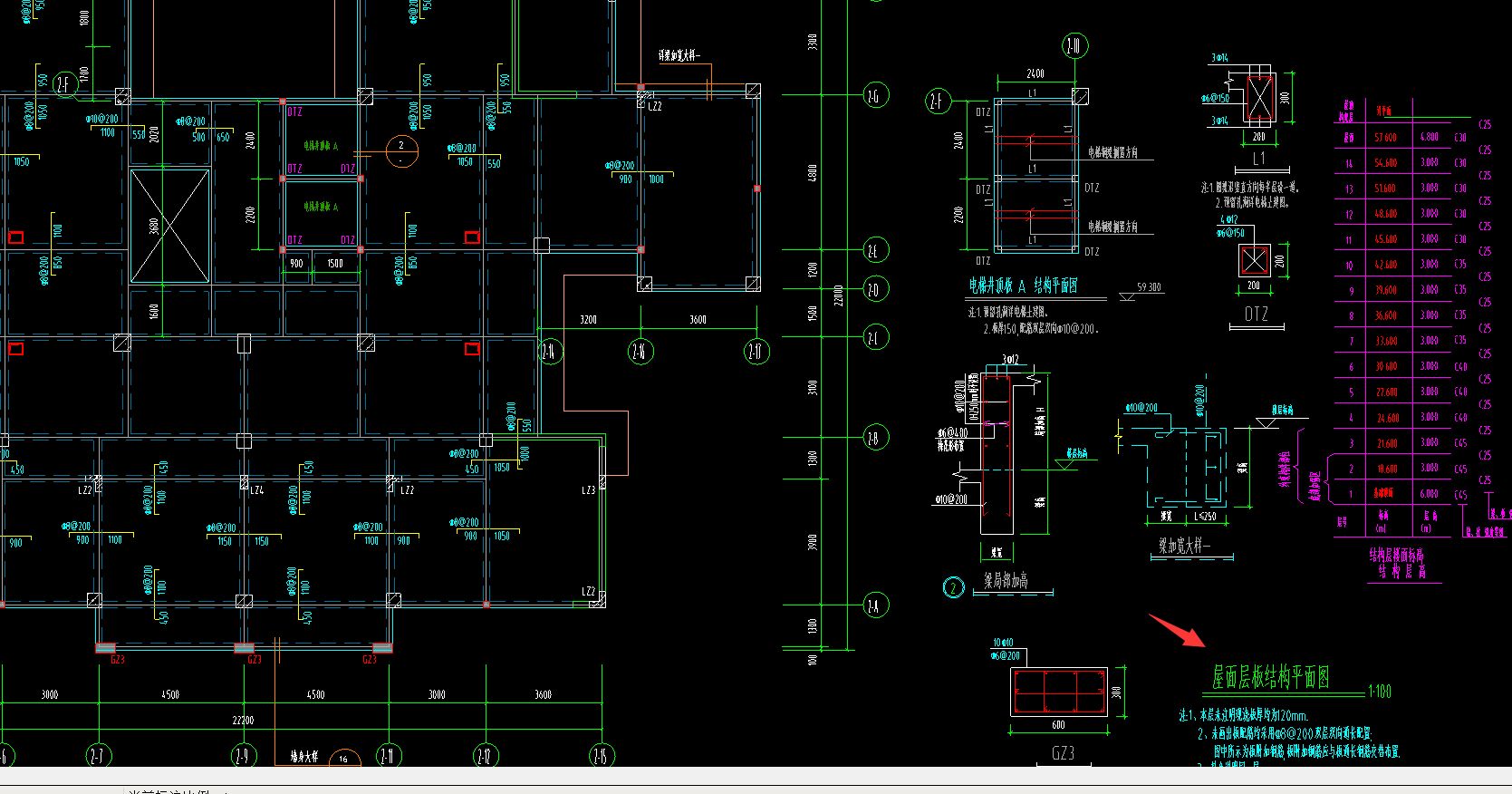Select the 22000 overall vertical dimension
Screen dimensions: 1512x794
pos(839,295)
